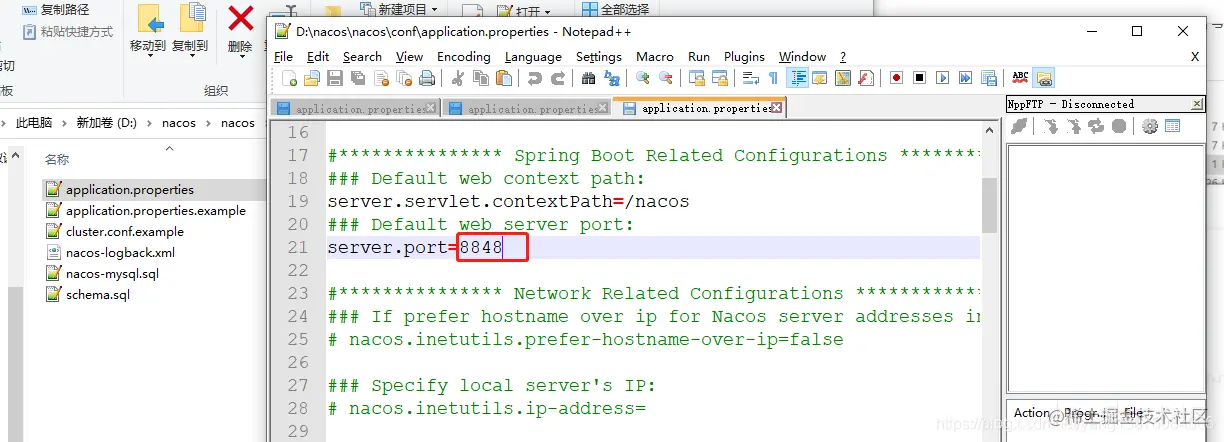Viewport: 1224px width, 442px height.
Task: Toggle the NppFTP window toolbar icon
Action: [1045, 78]
